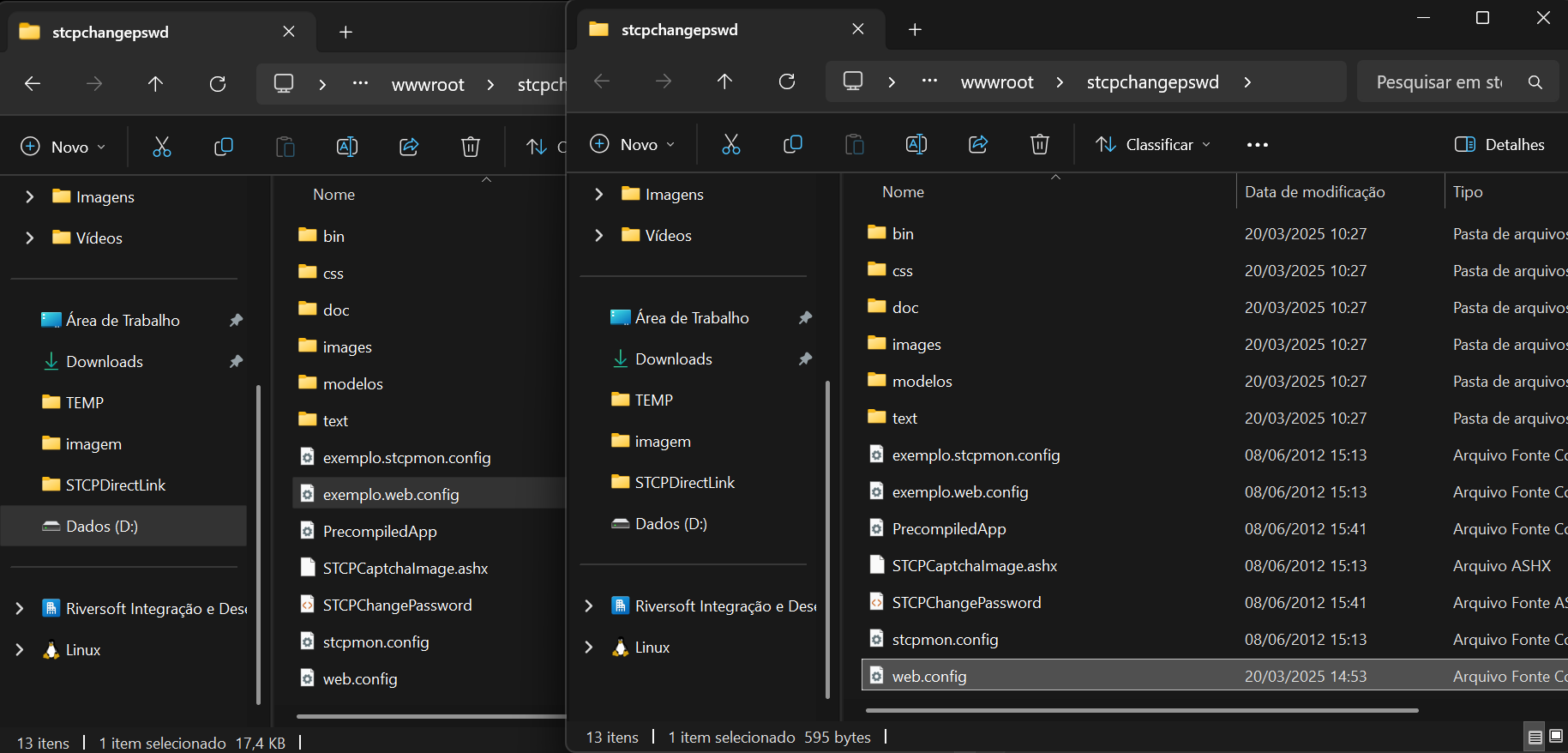Expand Linux in left window sidebar

pyautogui.click(x=19, y=650)
